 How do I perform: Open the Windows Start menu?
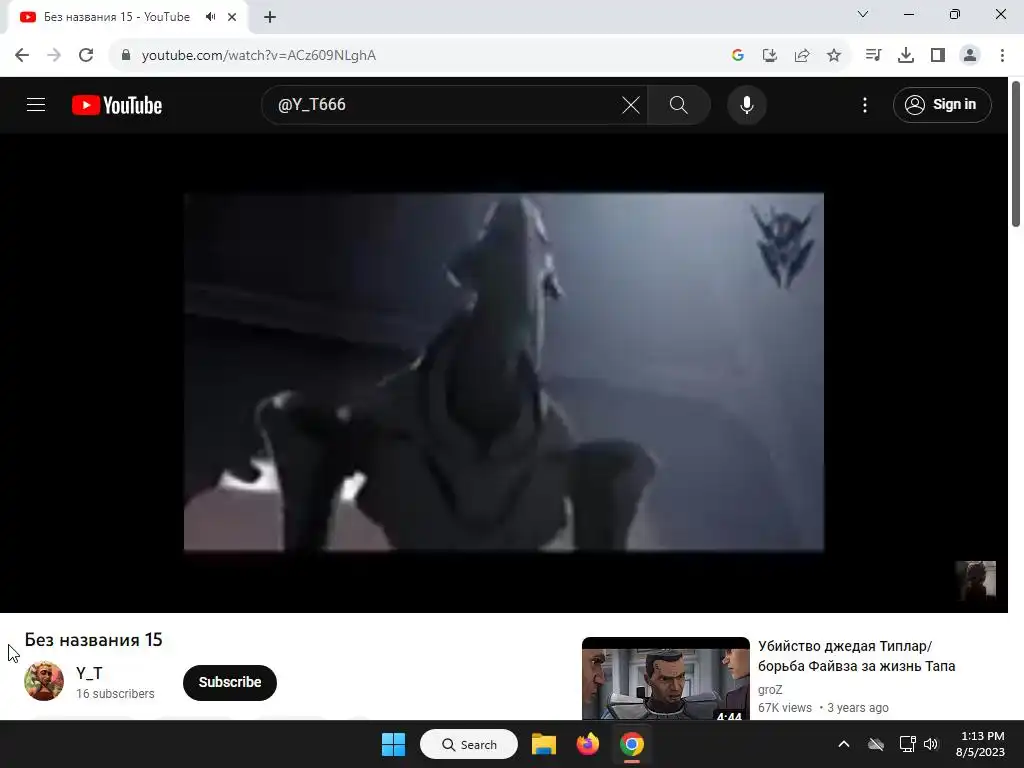pyautogui.click(x=393, y=744)
